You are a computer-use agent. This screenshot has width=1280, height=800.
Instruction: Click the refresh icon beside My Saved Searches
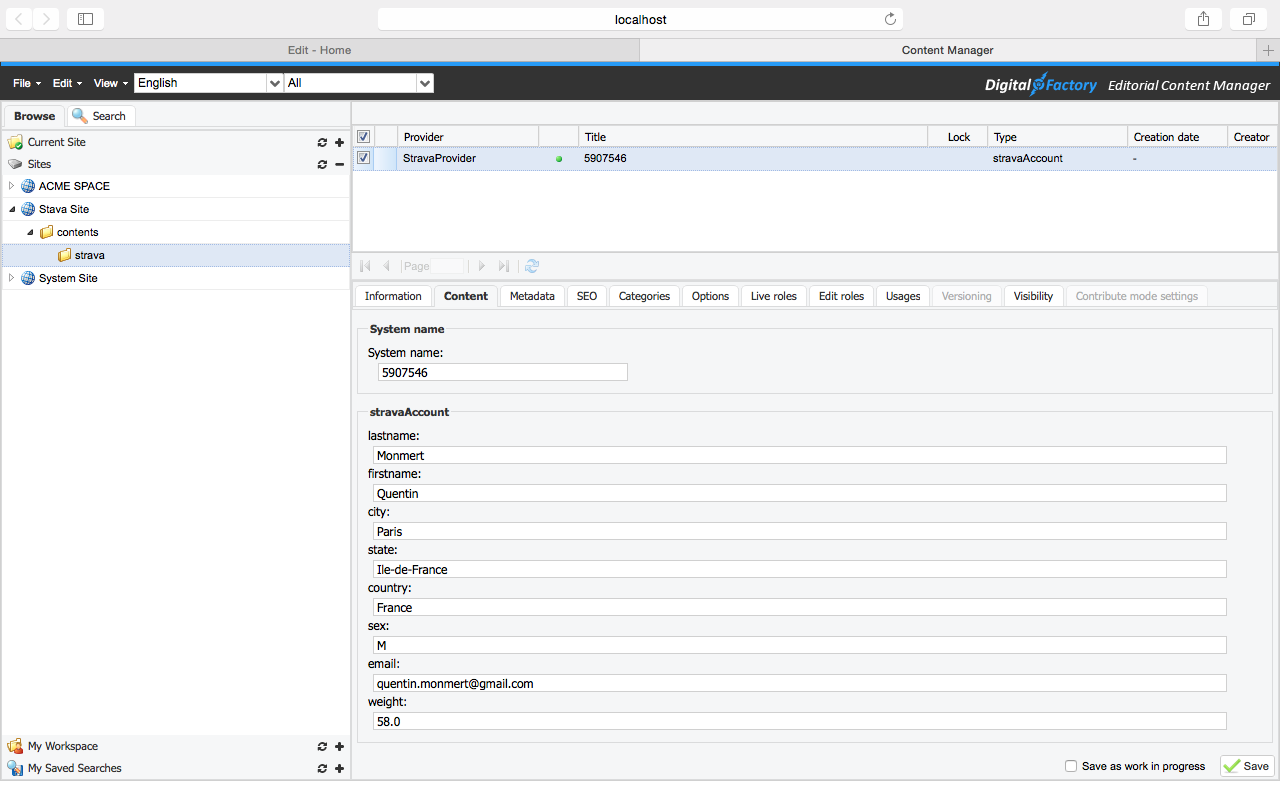click(322, 769)
